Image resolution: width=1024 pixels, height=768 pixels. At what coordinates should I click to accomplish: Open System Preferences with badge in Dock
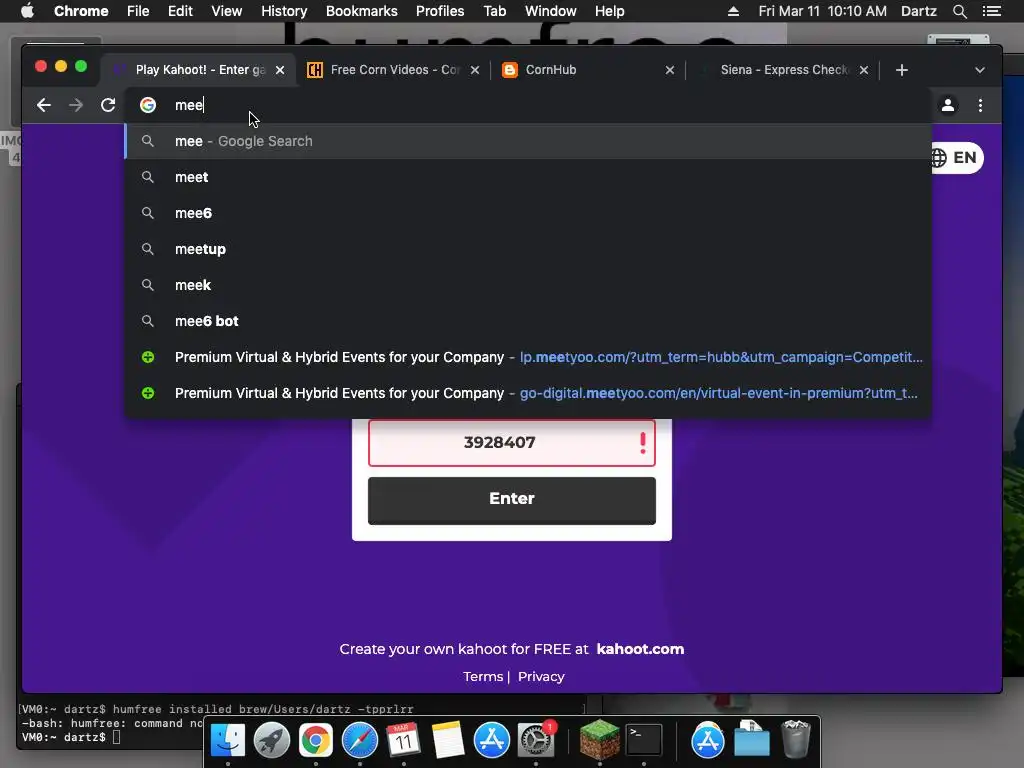(x=536, y=741)
